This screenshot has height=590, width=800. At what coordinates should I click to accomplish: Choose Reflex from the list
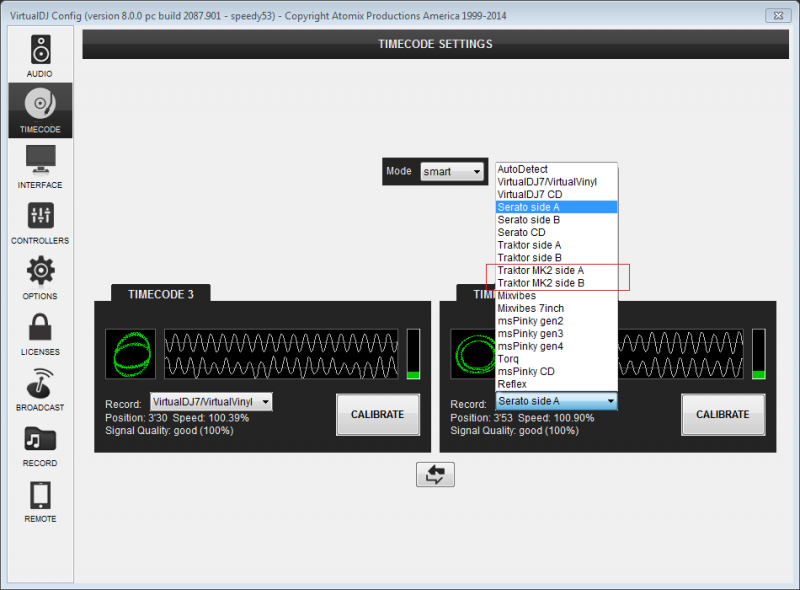pos(556,384)
